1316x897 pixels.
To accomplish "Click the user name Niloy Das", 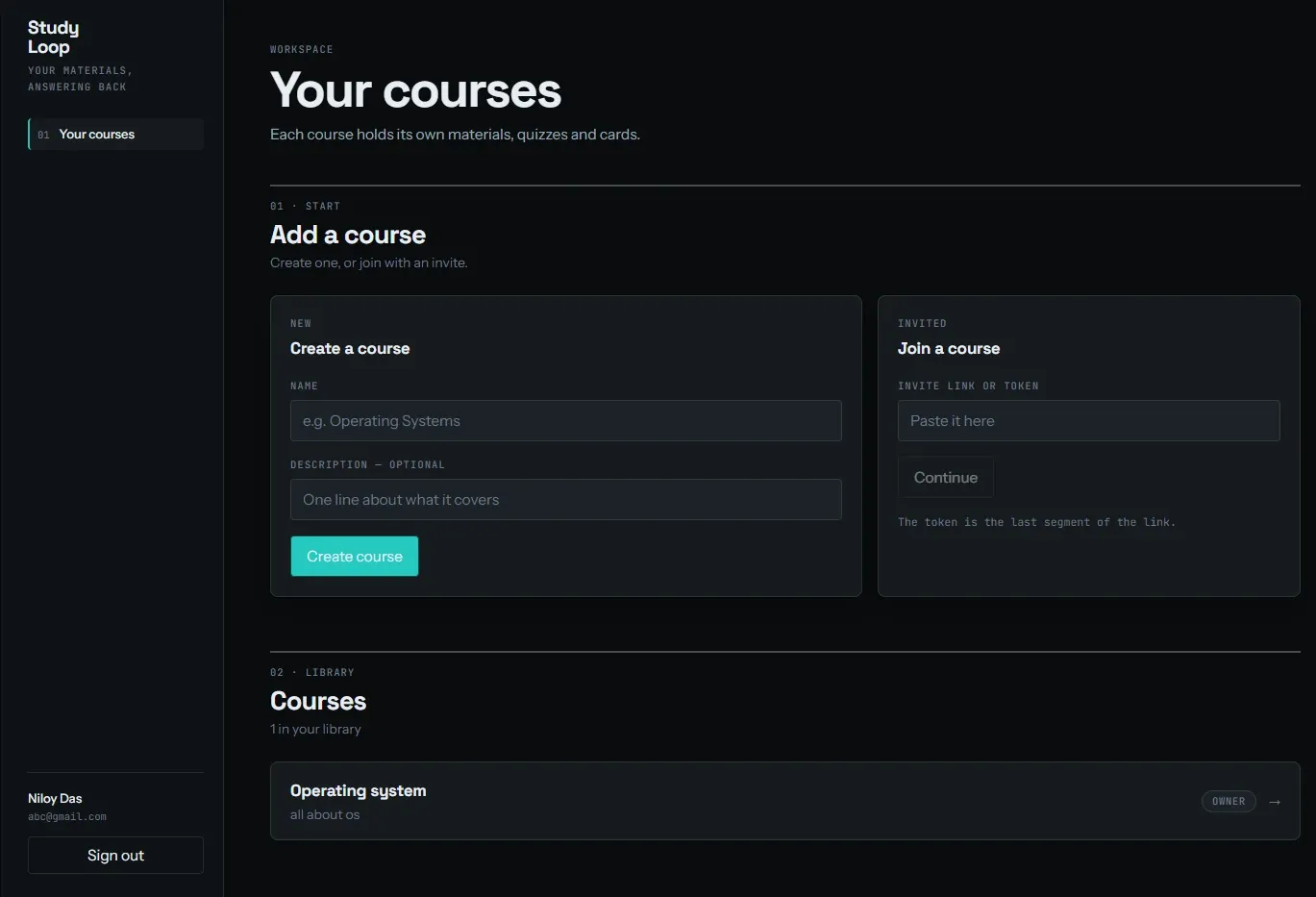I will (x=55, y=799).
